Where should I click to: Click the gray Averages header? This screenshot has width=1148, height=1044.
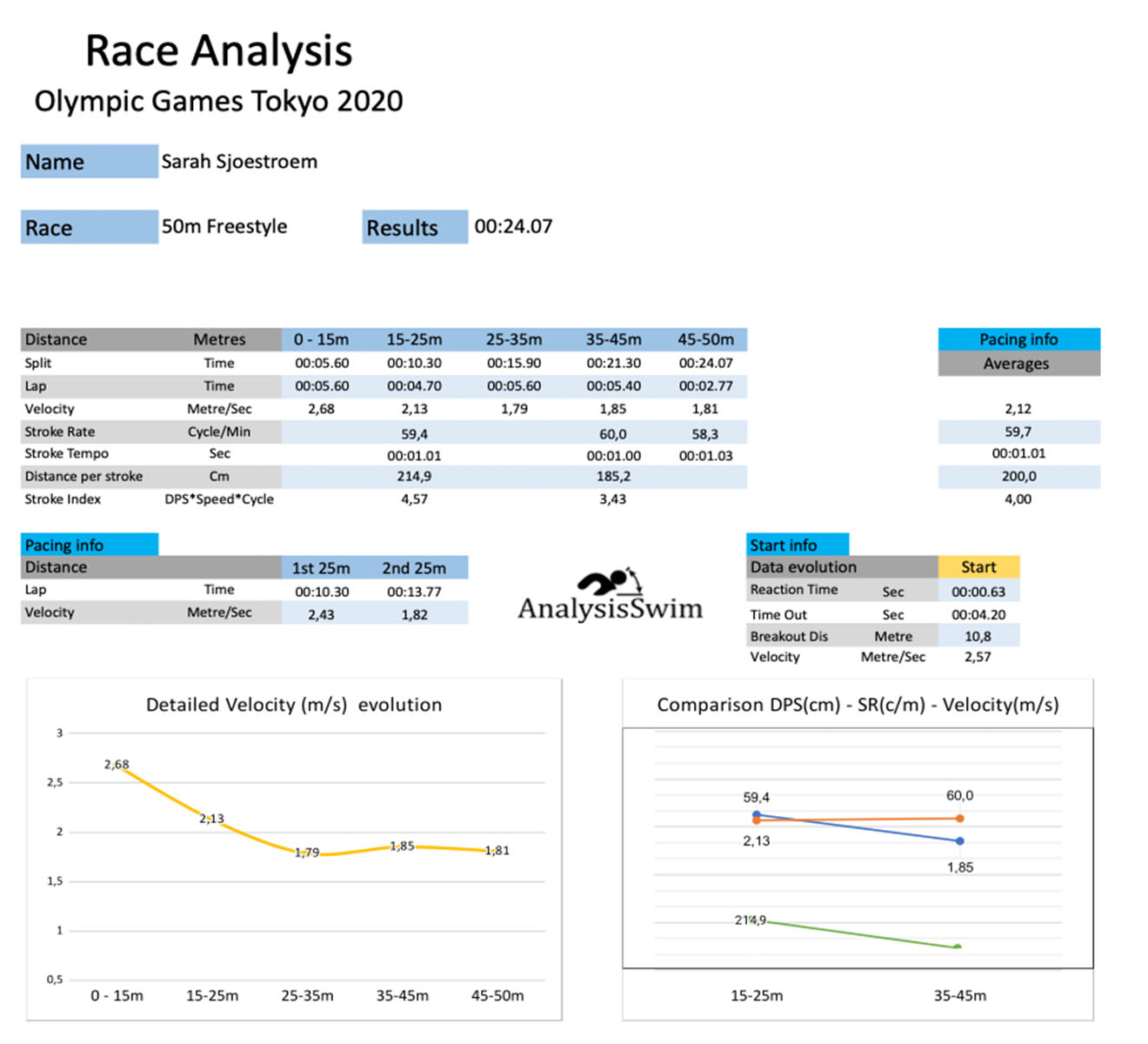pos(1018,364)
